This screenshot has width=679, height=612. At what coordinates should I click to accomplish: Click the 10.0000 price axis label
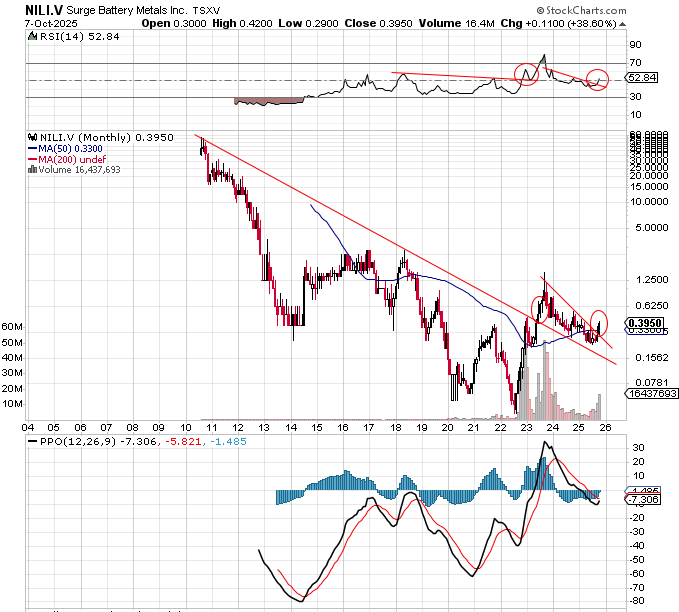point(649,202)
